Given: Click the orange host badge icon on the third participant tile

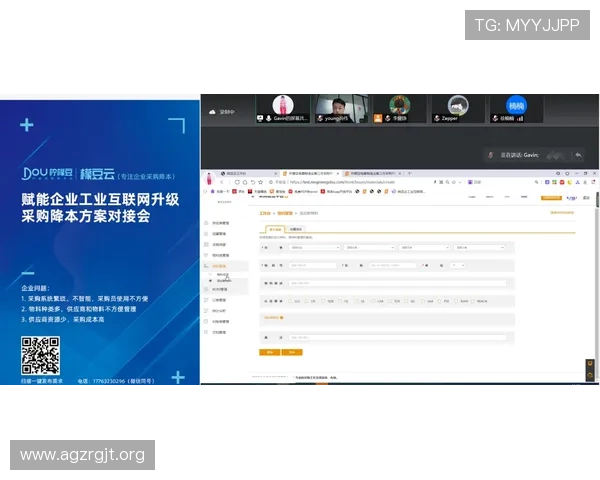Looking at the screenshot, I should pyautogui.click(x=378, y=118).
